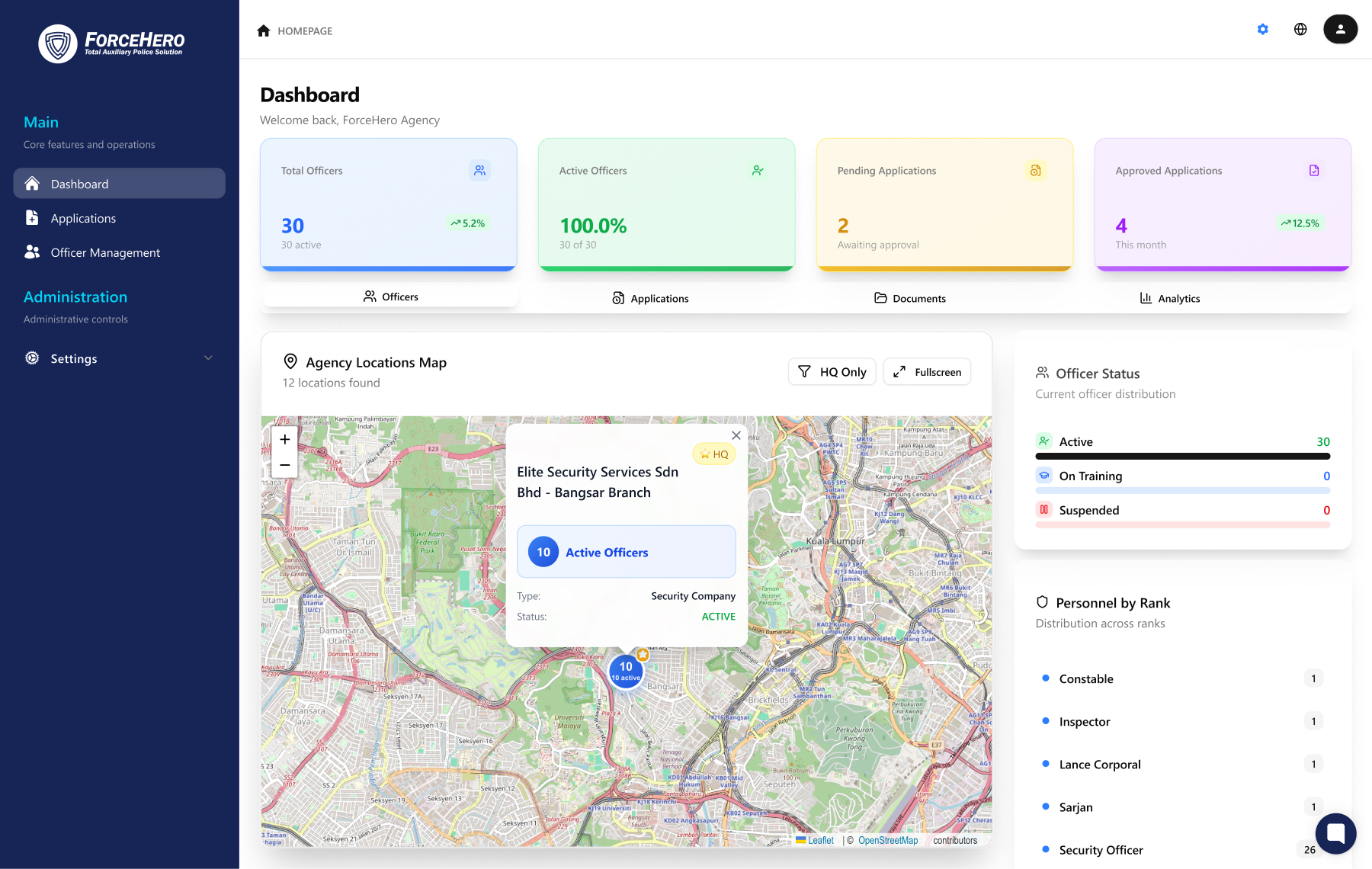The height and width of the screenshot is (869, 1372).
Task: Click the blue settings gear icon in header
Action: point(1263,30)
